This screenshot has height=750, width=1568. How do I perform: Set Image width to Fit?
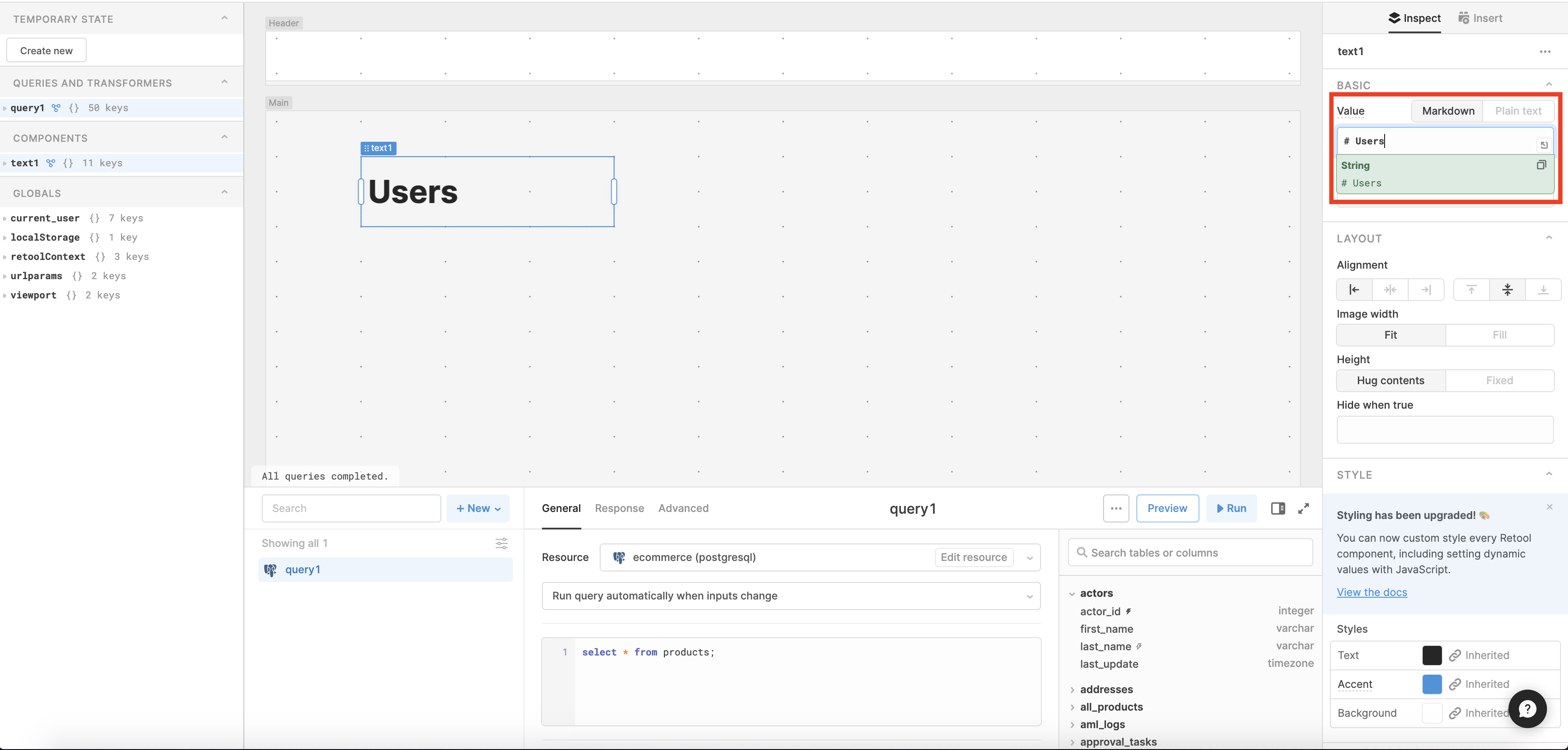[1390, 335]
